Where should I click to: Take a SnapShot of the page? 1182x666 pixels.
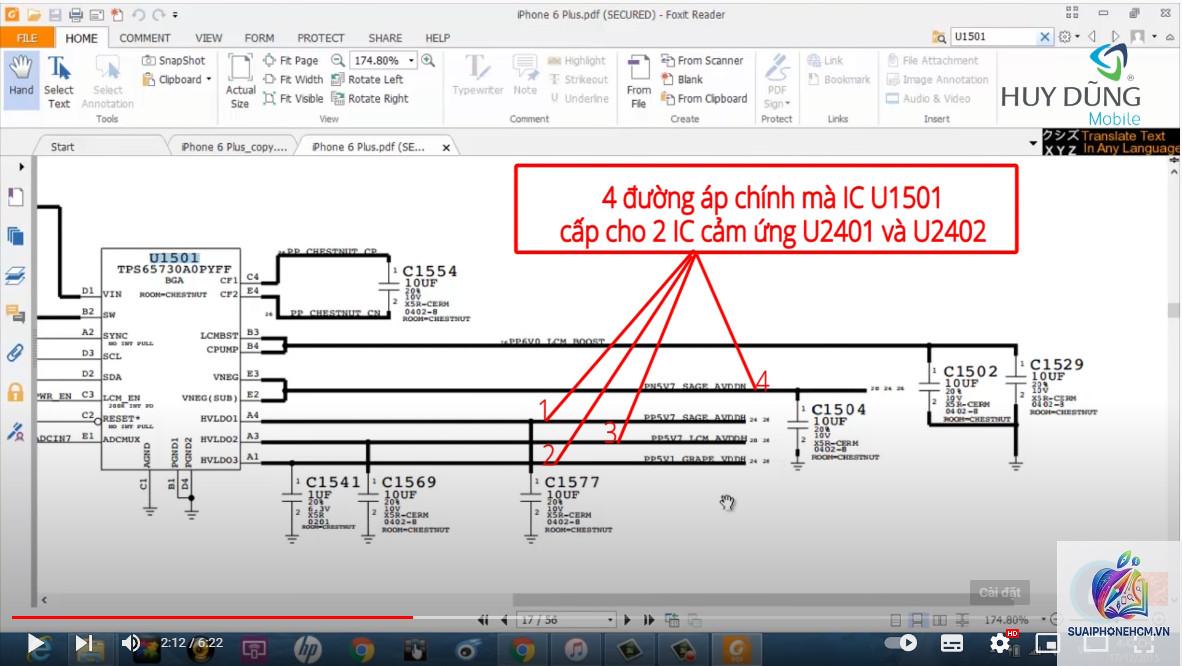point(174,60)
